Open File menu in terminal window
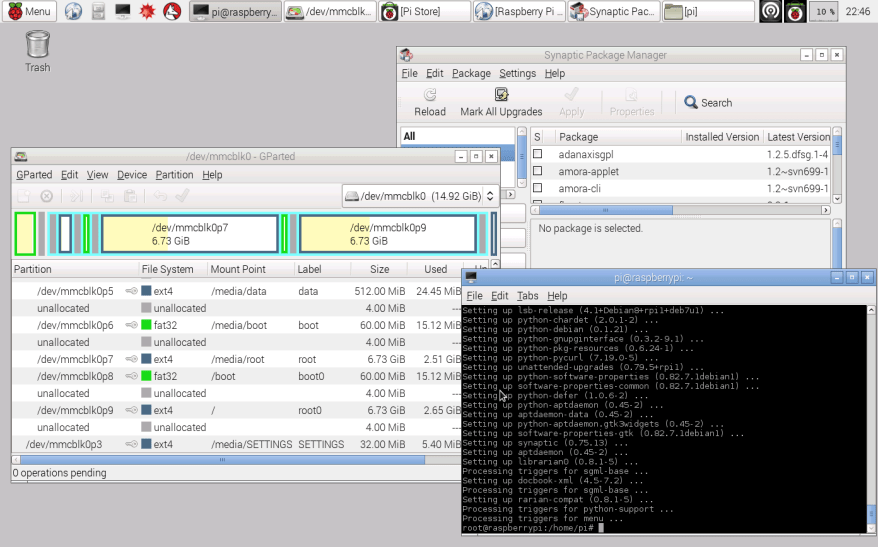The image size is (878, 547). (x=474, y=296)
